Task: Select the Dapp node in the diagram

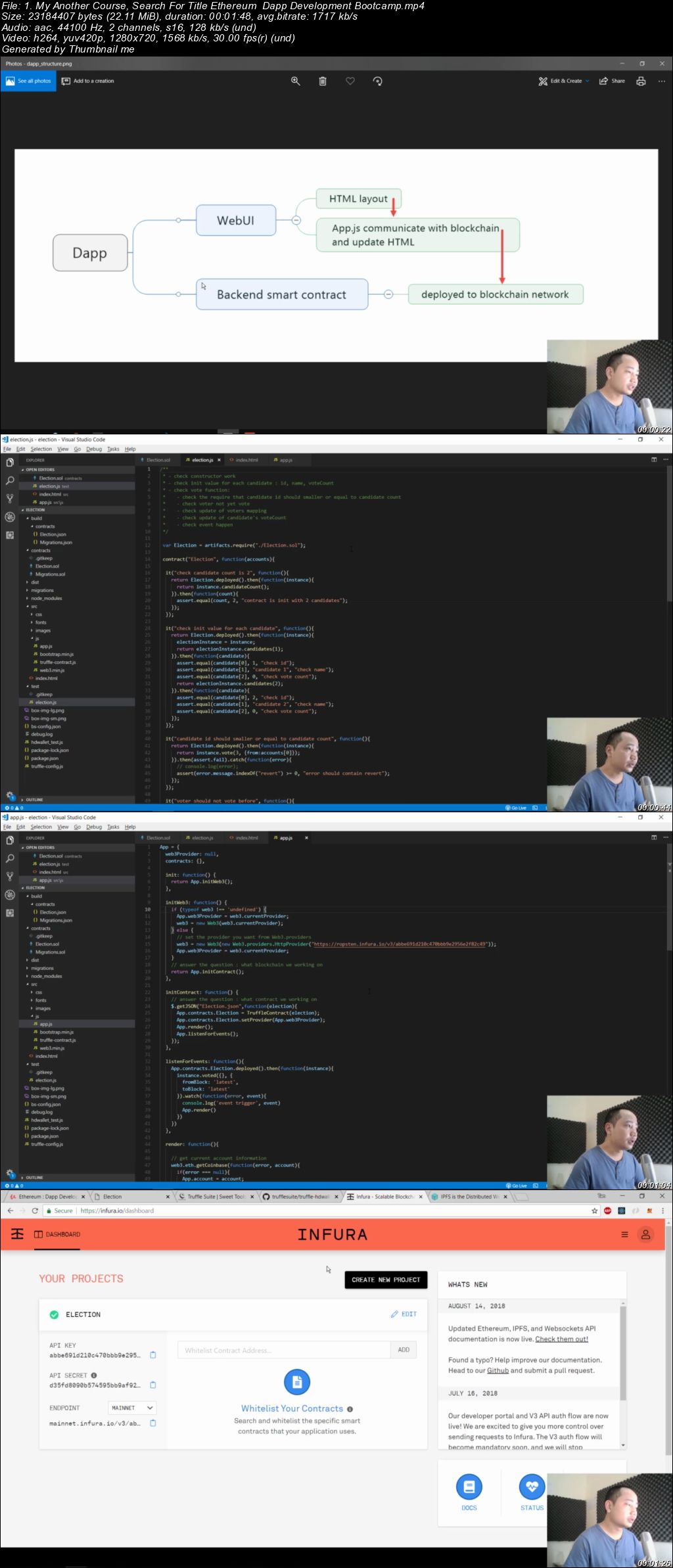Action: [x=90, y=253]
